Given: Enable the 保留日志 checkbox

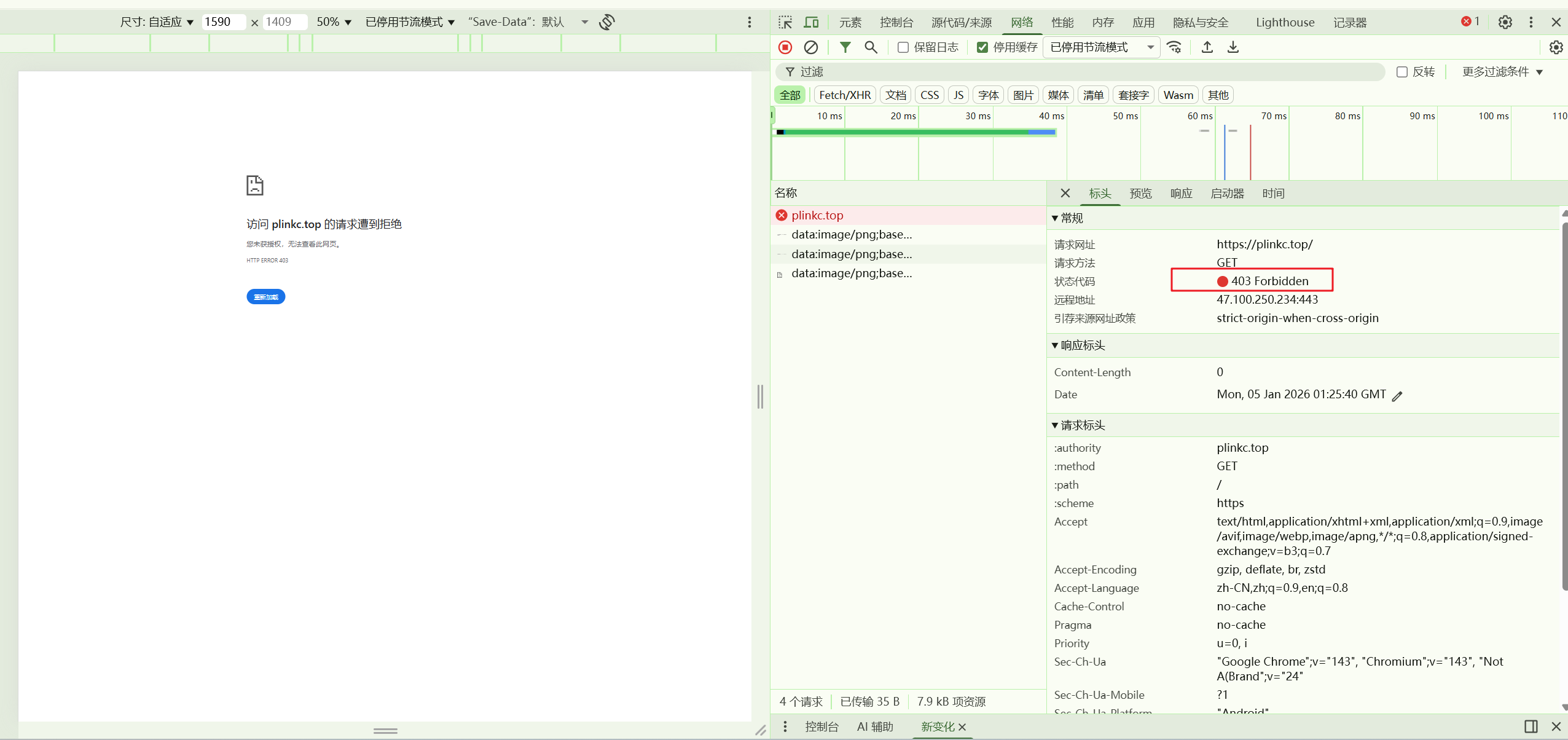Looking at the screenshot, I should coord(903,47).
